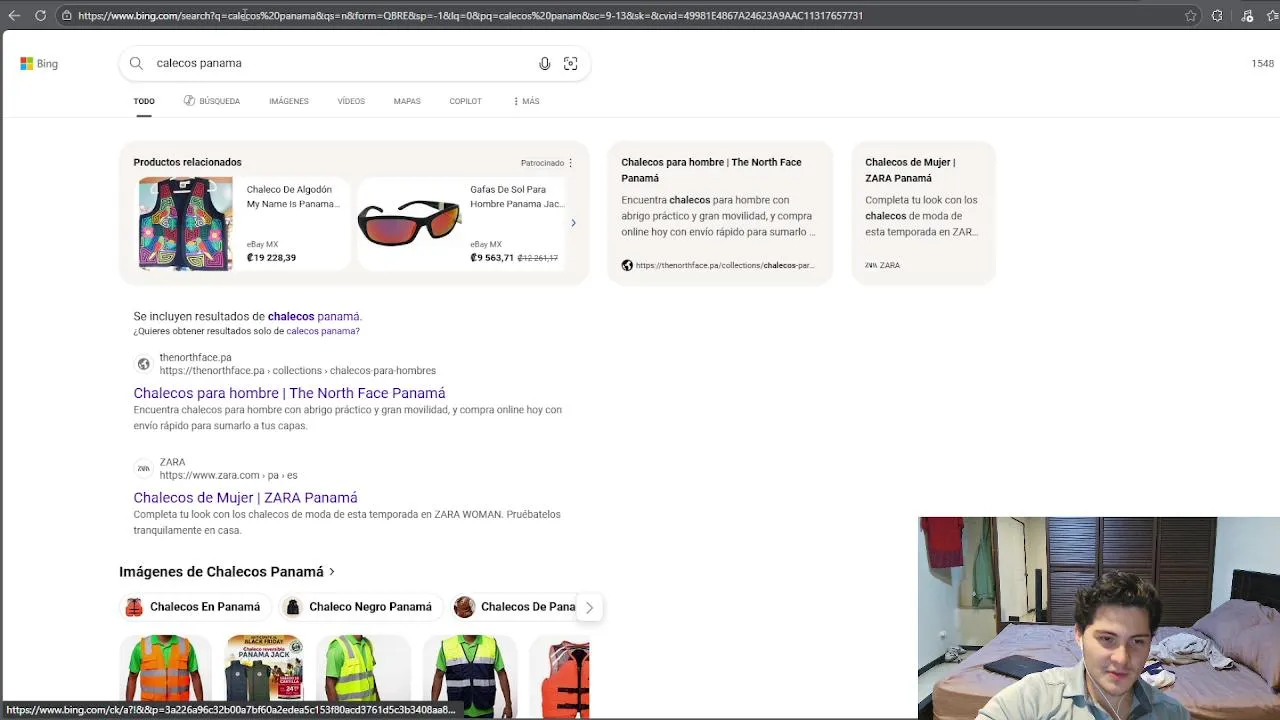Screen dimensions: 1280x720
Task: Click the Bing logo
Action: [39, 63]
